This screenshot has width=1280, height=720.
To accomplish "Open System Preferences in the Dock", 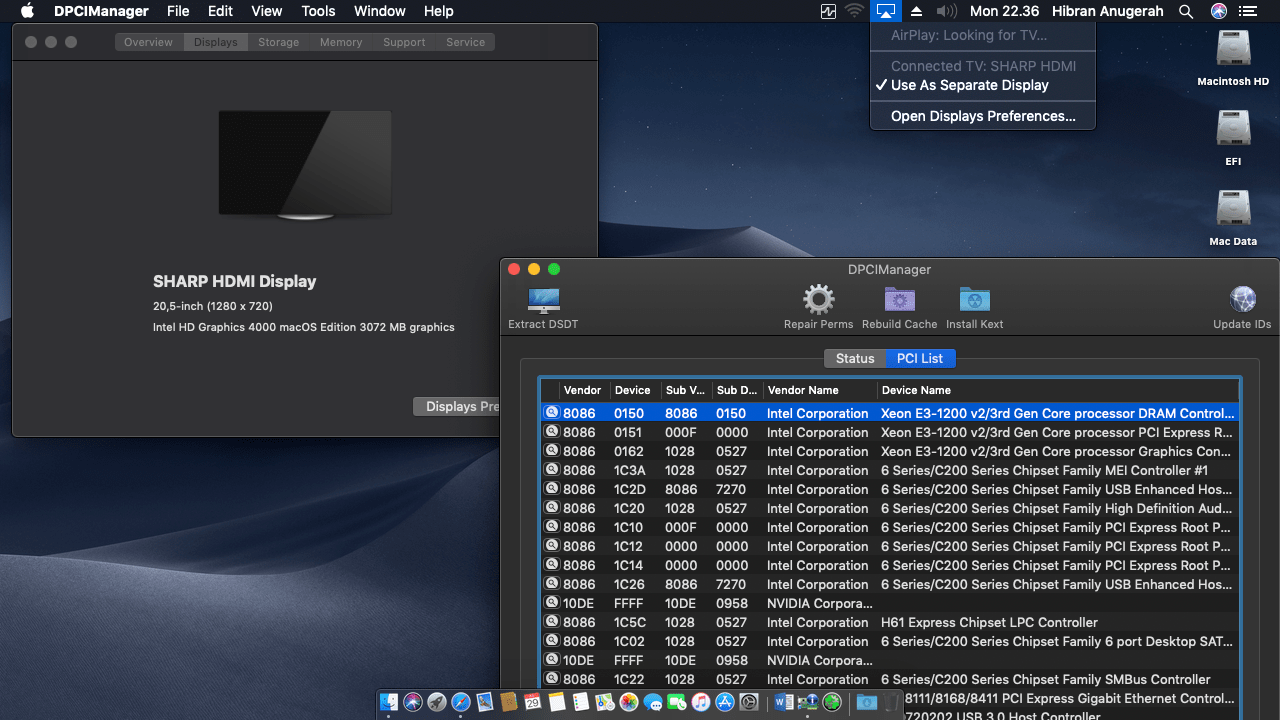I will click(749, 703).
